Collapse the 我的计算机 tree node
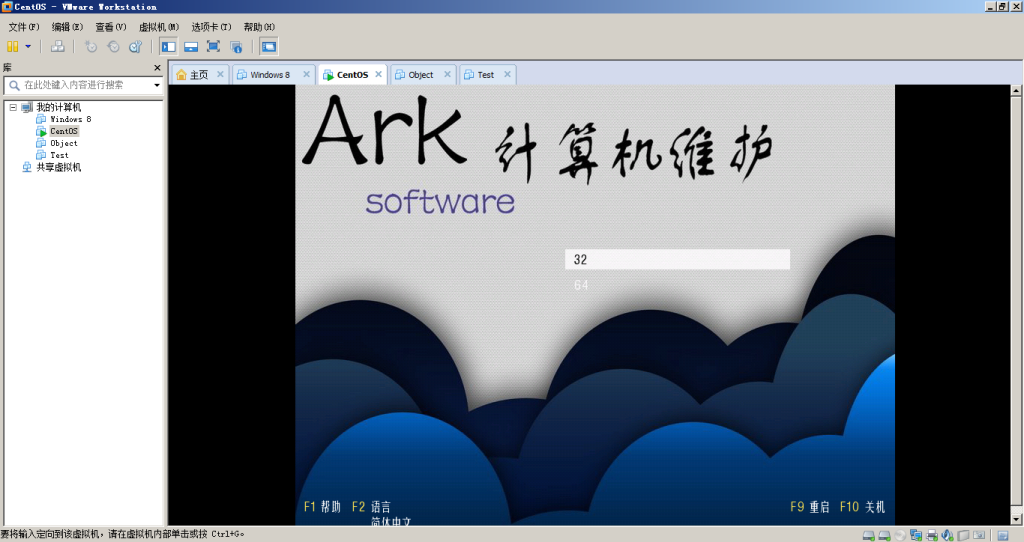1024x542 pixels. (x=13, y=107)
